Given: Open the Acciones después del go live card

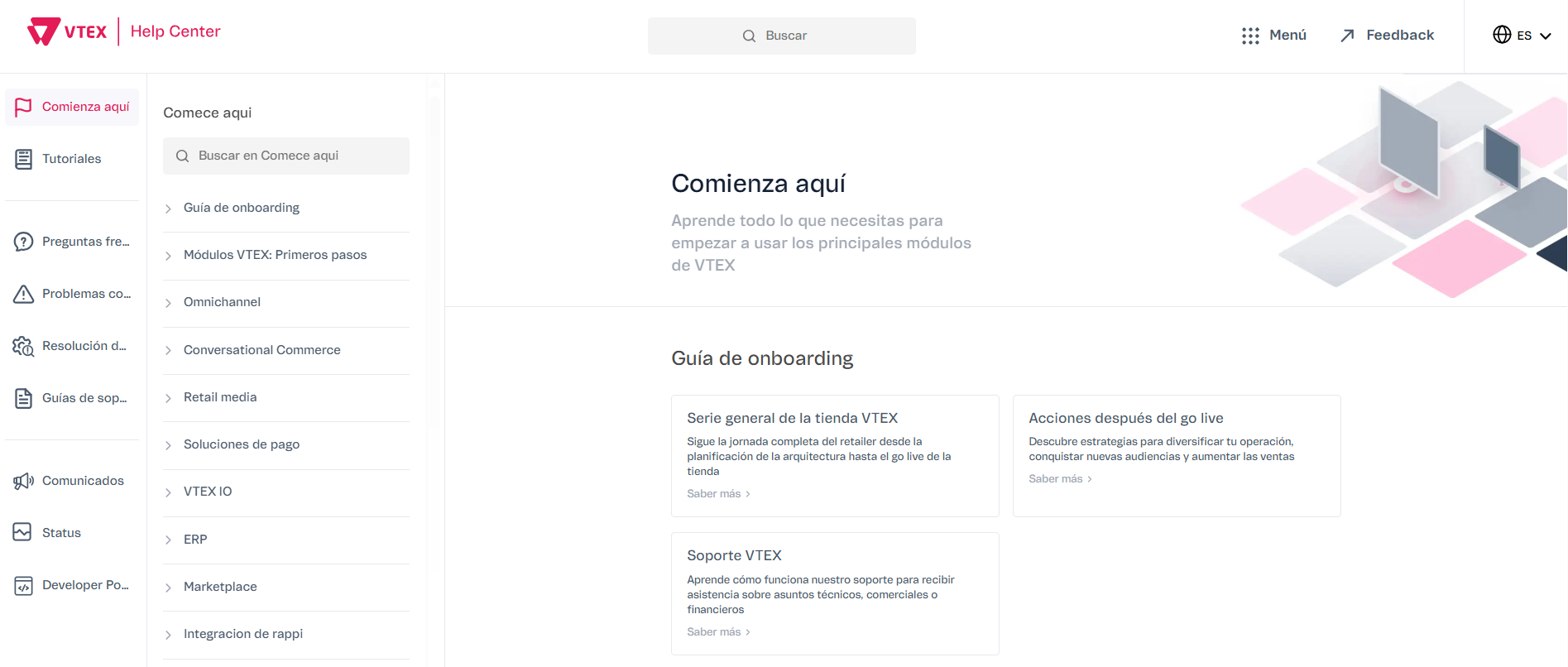Looking at the screenshot, I should tap(1176, 455).
